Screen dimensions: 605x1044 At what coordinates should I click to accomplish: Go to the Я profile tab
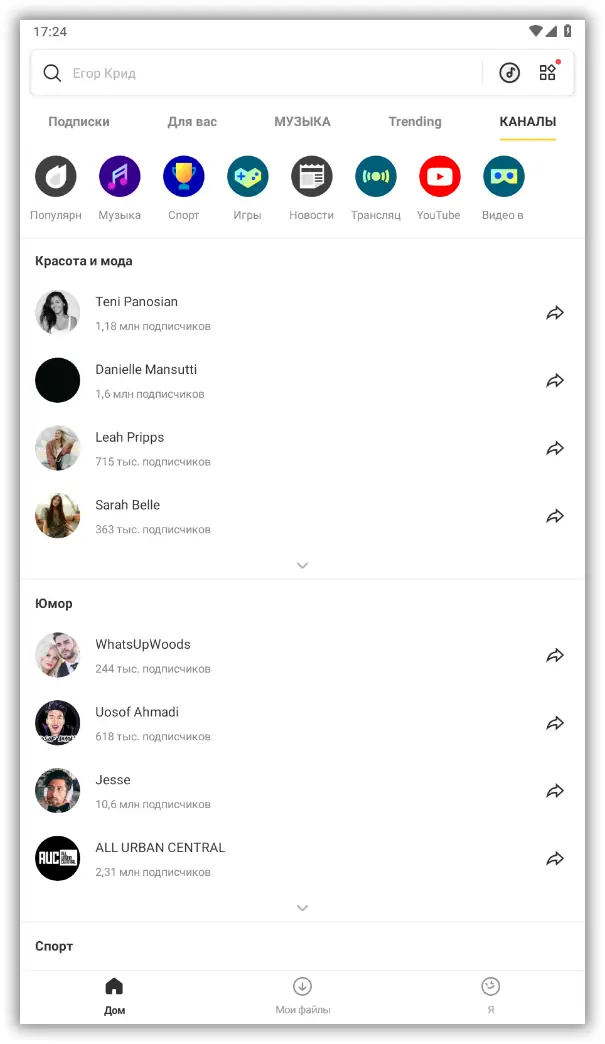[x=490, y=994]
